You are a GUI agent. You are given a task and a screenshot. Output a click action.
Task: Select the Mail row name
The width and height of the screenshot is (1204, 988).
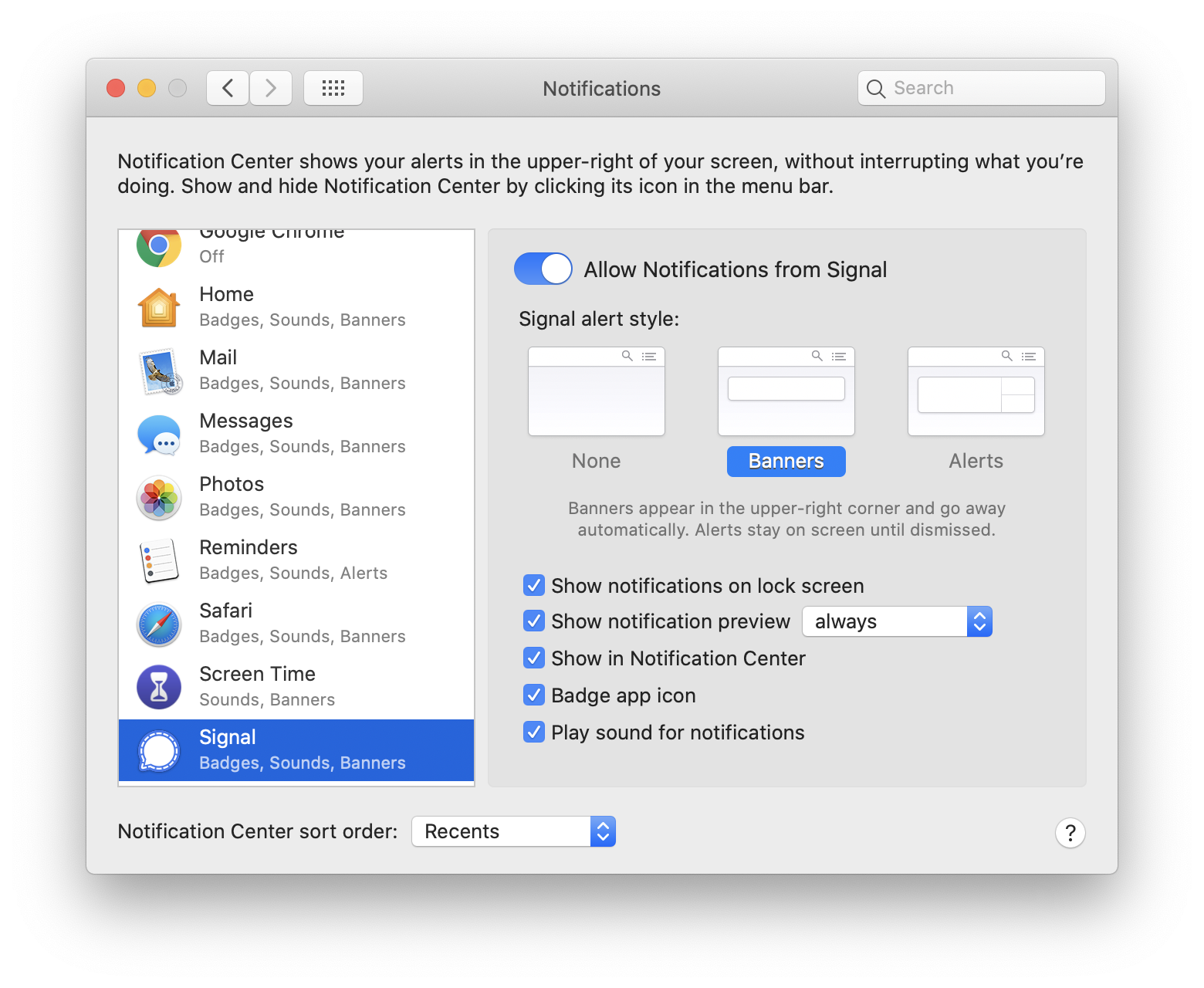218,357
